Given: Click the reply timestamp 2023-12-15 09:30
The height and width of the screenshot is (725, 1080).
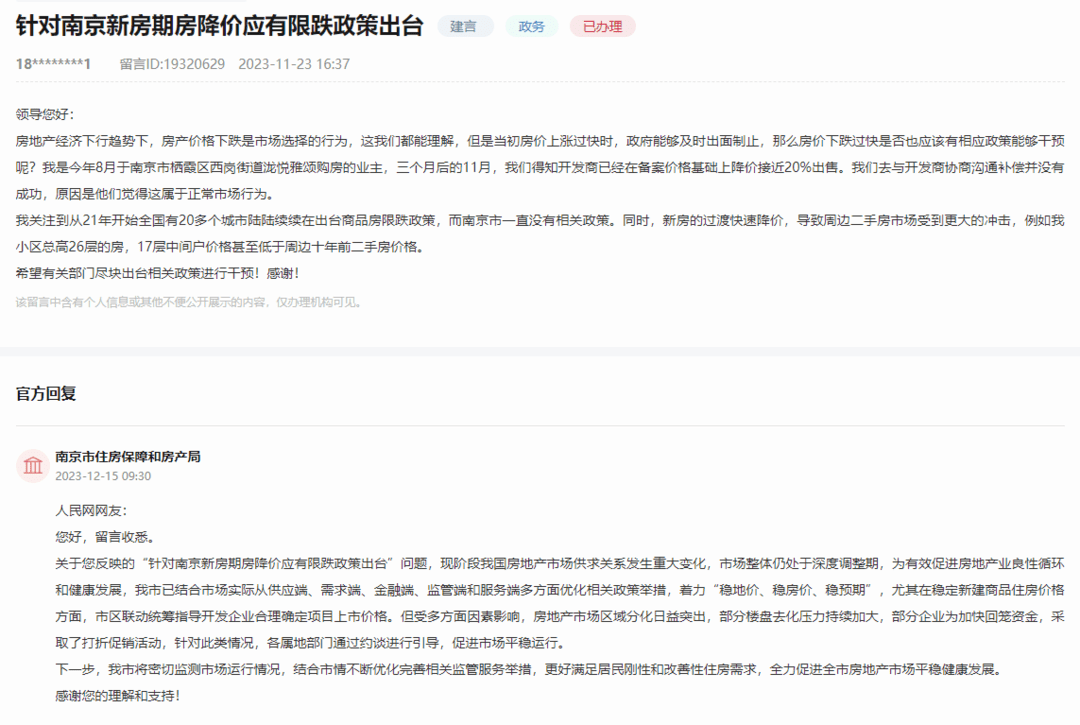Looking at the screenshot, I should coord(103,476).
